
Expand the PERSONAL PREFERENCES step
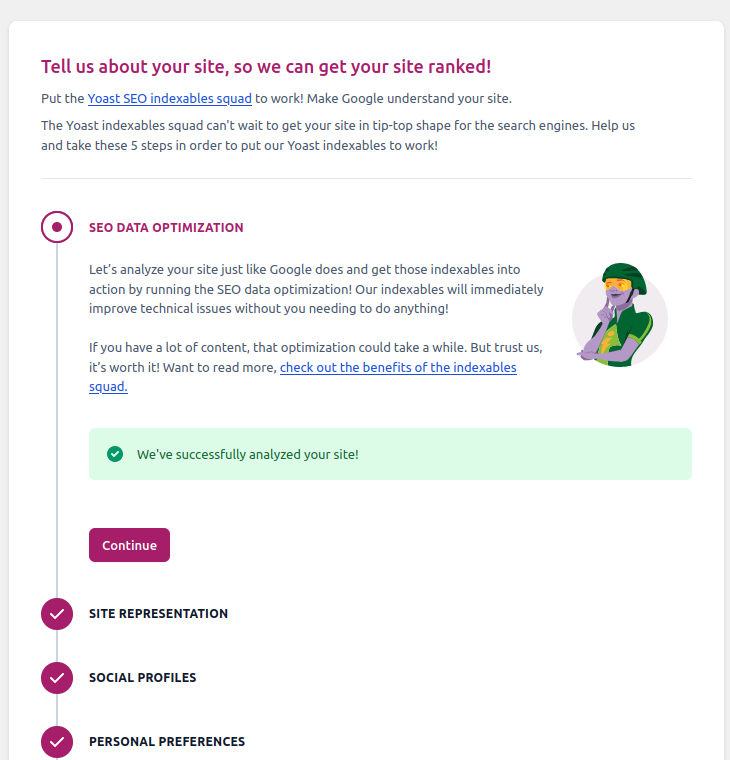point(167,742)
